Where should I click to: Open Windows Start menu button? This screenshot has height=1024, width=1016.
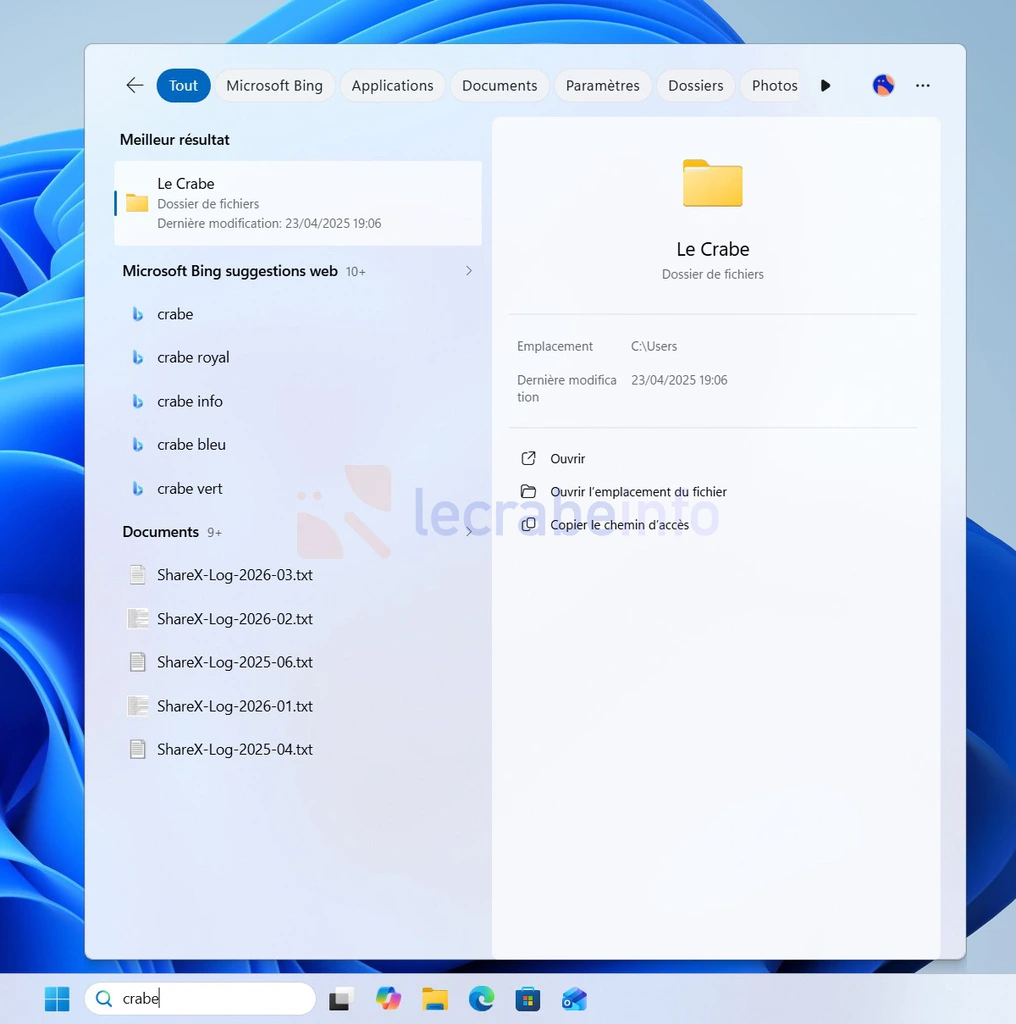[x=57, y=998]
